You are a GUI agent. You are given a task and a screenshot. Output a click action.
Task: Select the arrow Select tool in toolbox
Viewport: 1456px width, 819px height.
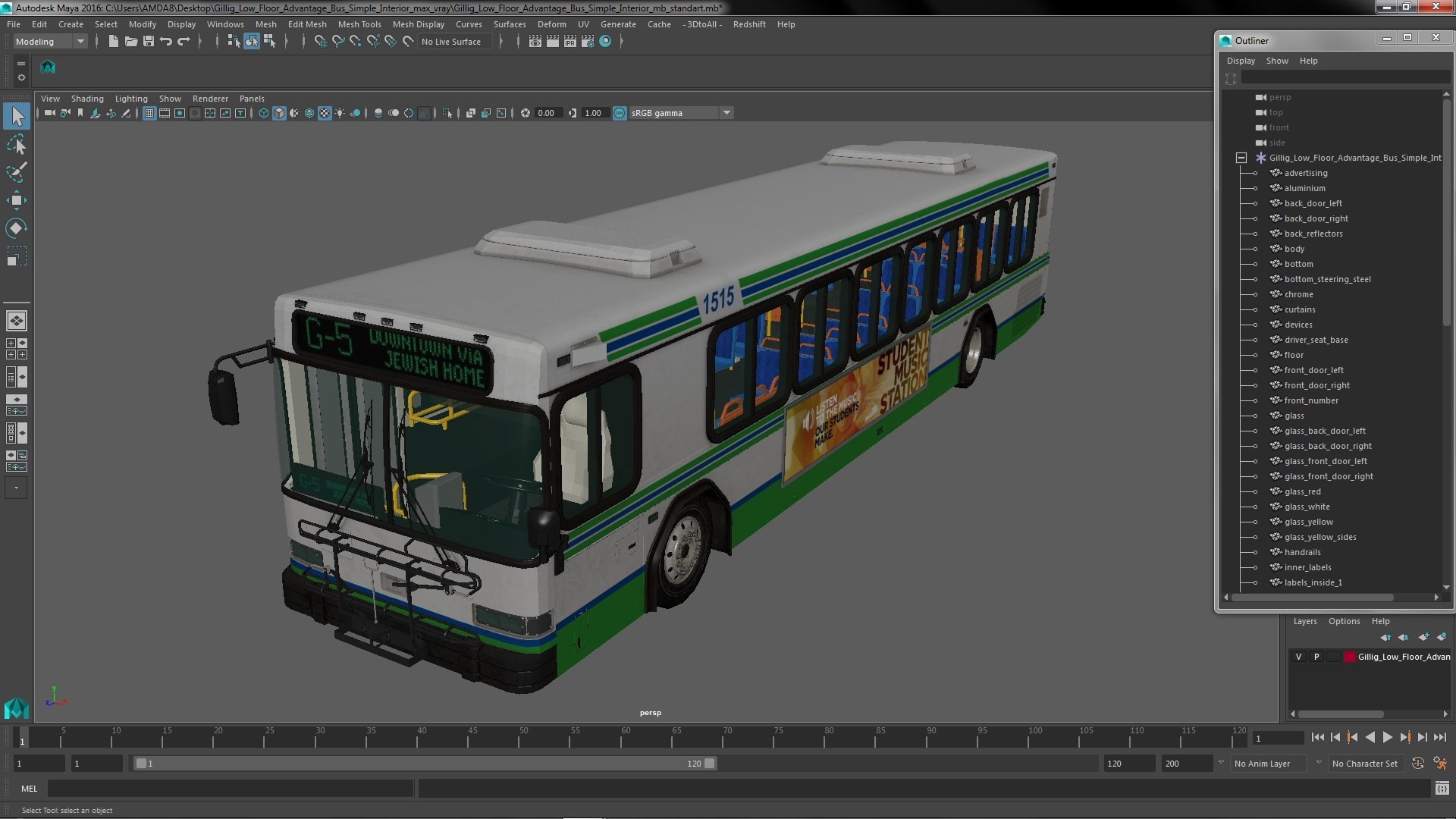(x=17, y=116)
